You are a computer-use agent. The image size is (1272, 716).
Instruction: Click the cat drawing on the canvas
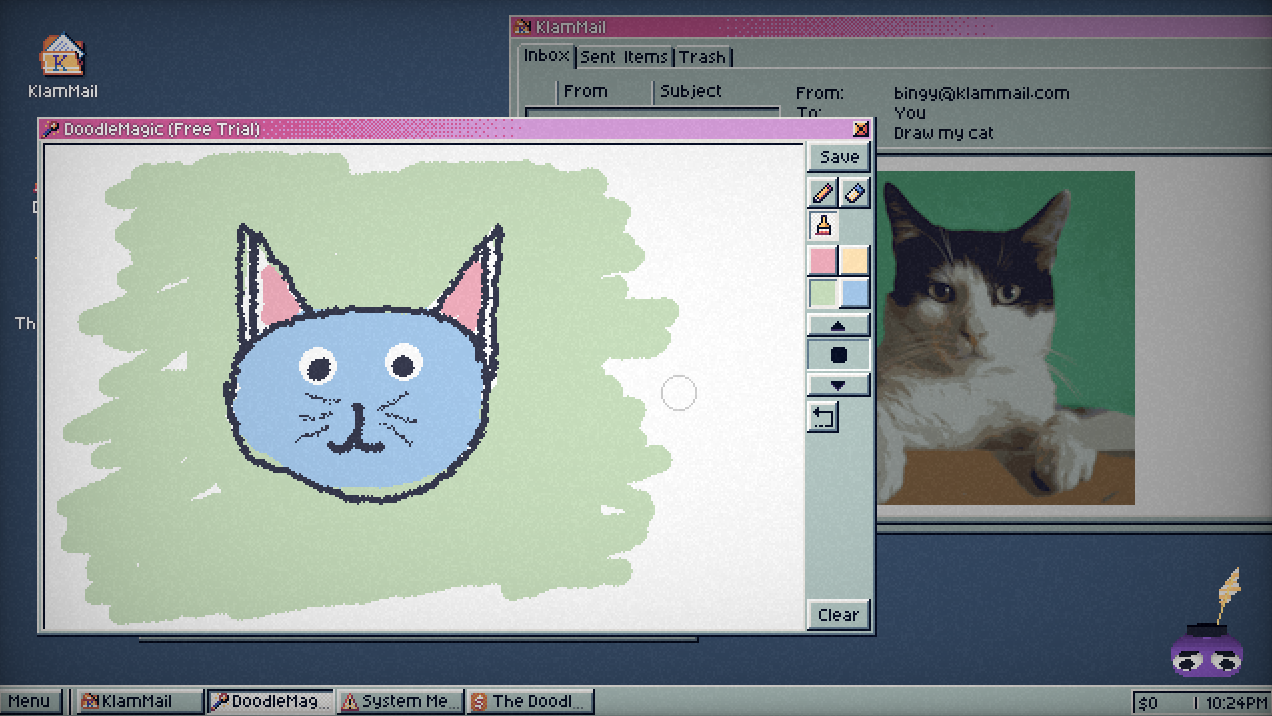pos(365,362)
